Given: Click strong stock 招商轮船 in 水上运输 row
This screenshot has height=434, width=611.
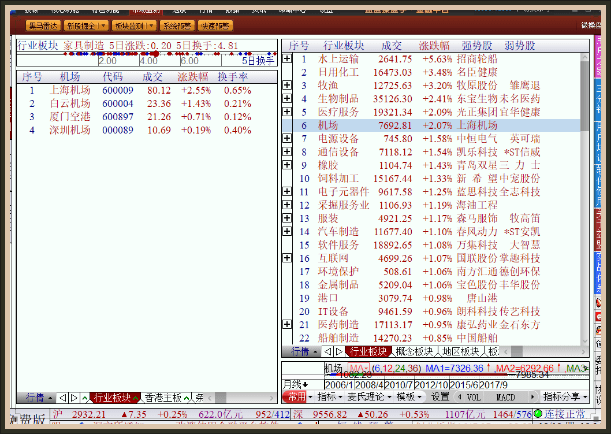Looking at the screenshot, I should click(x=477, y=59).
